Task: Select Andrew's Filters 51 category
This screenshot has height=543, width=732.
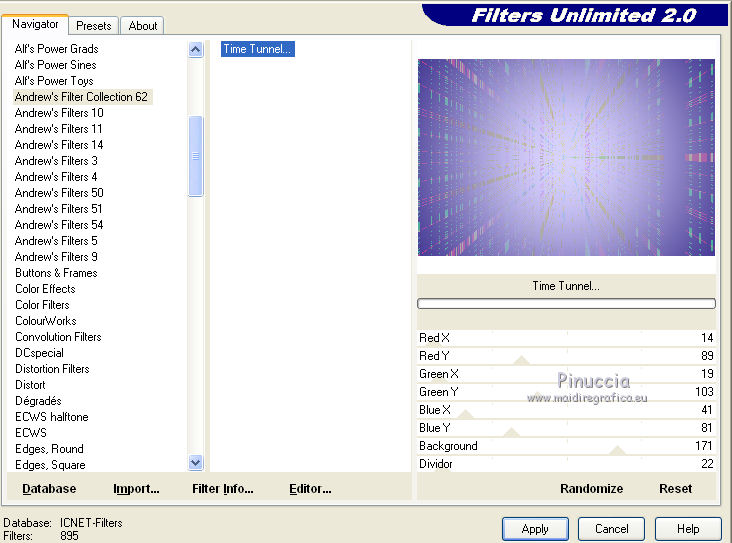Action: pyautogui.click(x=58, y=209)
